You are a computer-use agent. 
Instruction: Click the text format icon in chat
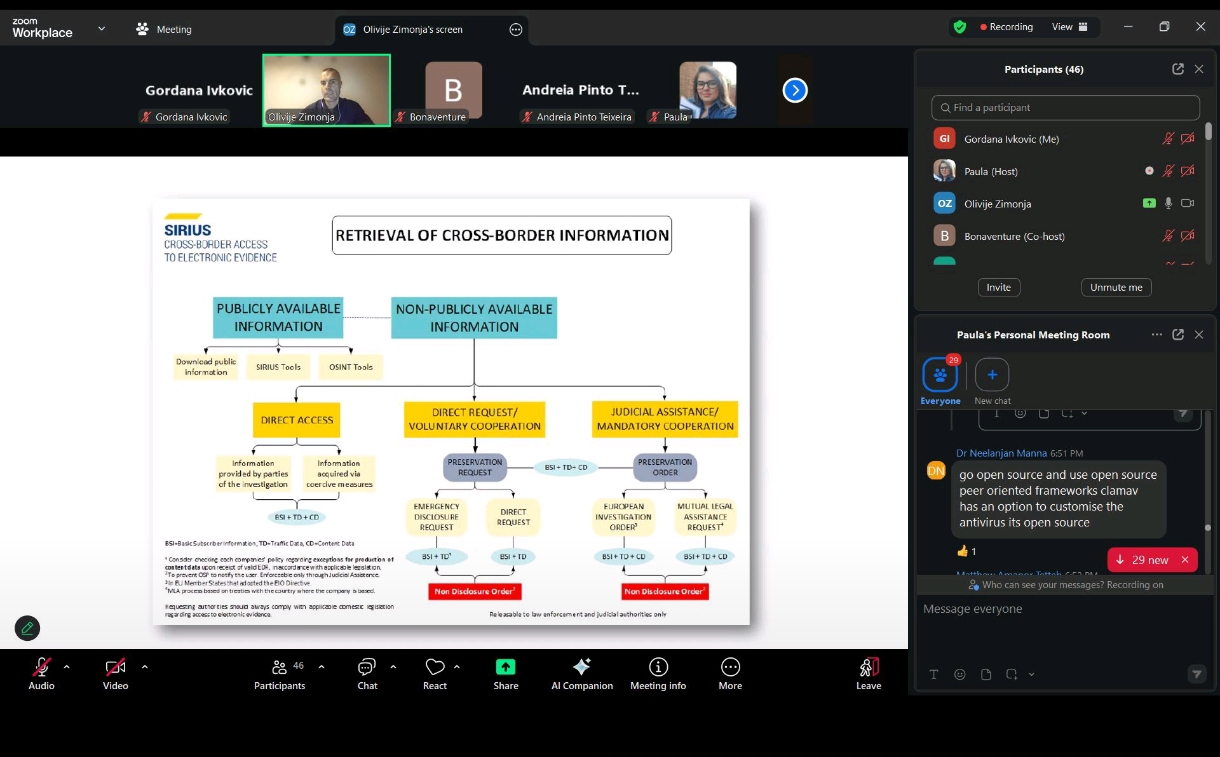pyautogui.click(x=933, y=674)
